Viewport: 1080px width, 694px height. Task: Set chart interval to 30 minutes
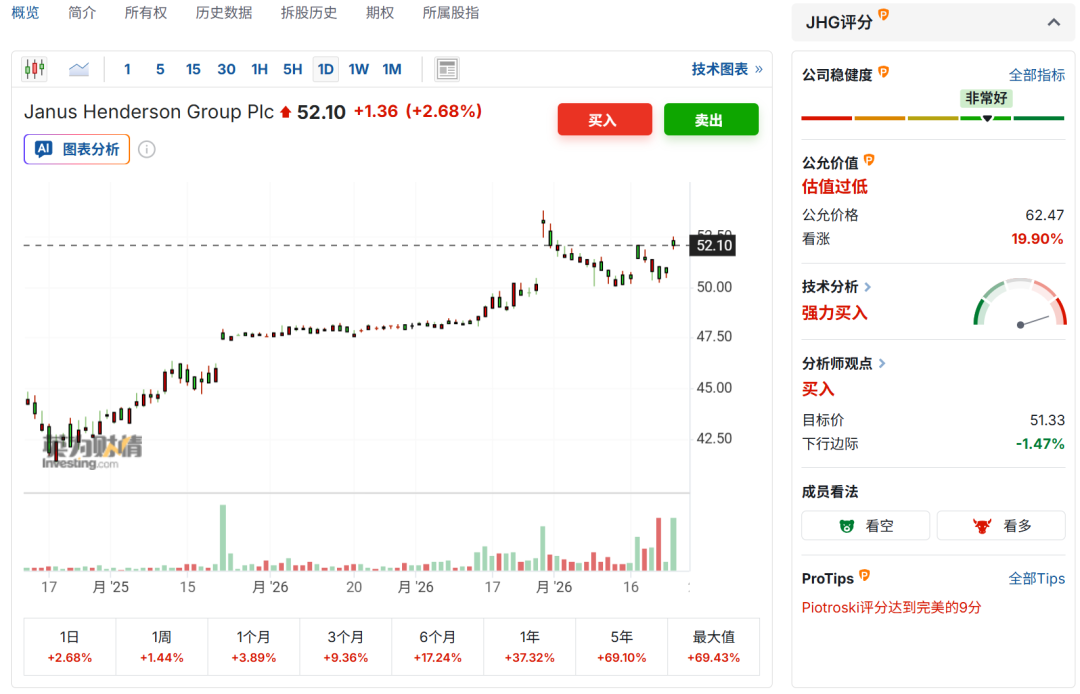click(227, 70)
